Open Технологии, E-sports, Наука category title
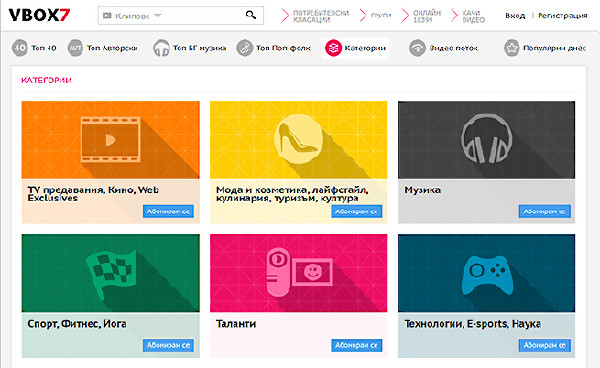 [x=473, y=324]
